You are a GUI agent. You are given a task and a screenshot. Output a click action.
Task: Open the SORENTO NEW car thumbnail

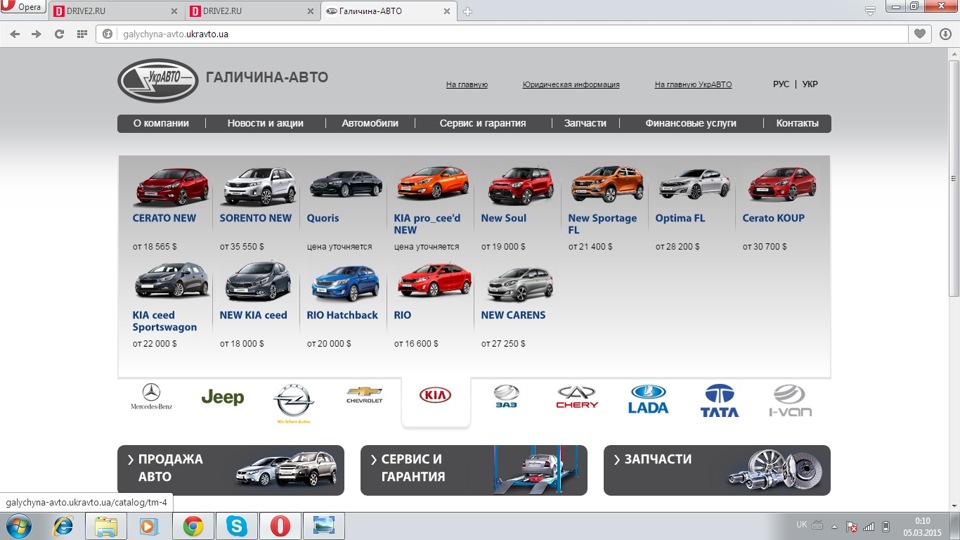coord(260,186)
